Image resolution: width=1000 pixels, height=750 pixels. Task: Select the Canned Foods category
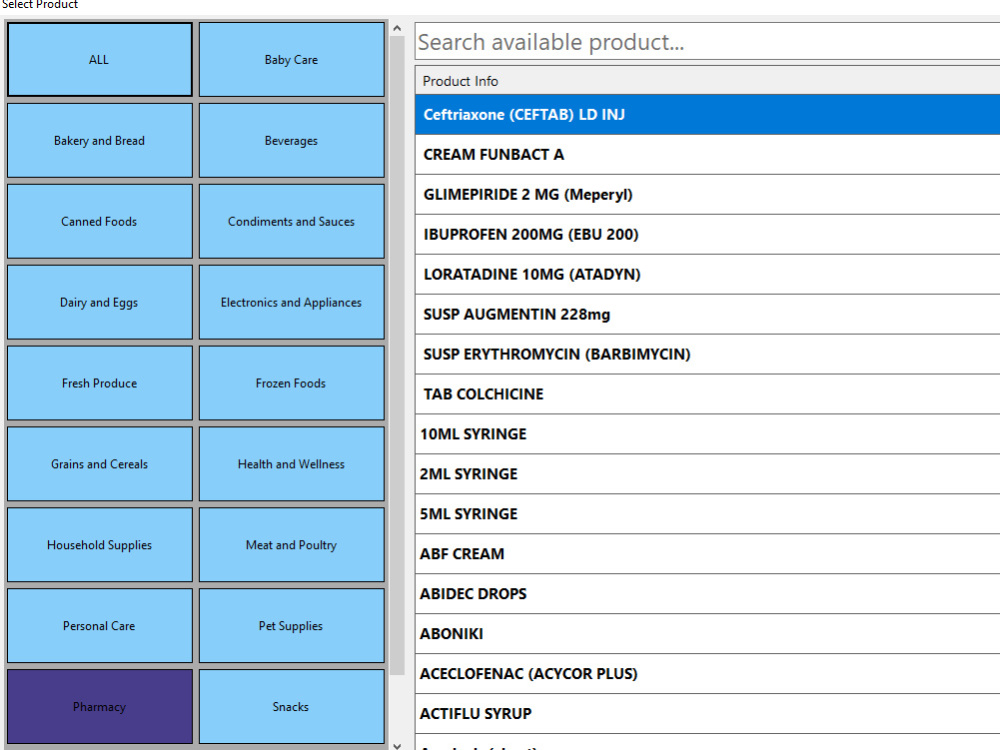[x=99, y=221]
